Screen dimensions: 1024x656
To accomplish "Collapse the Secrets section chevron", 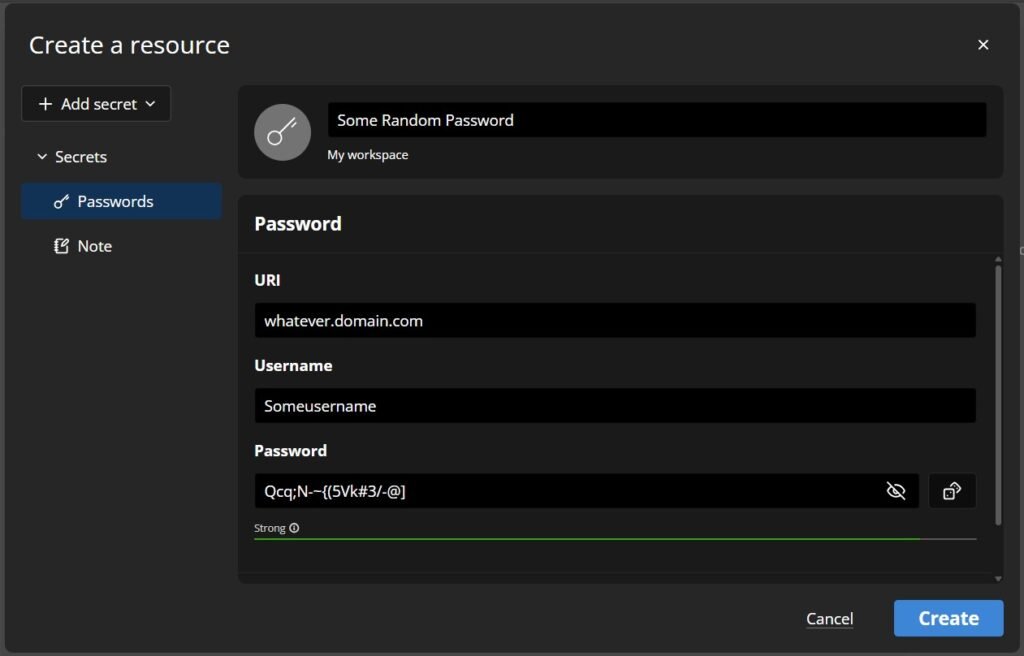I will pos(42,157).
